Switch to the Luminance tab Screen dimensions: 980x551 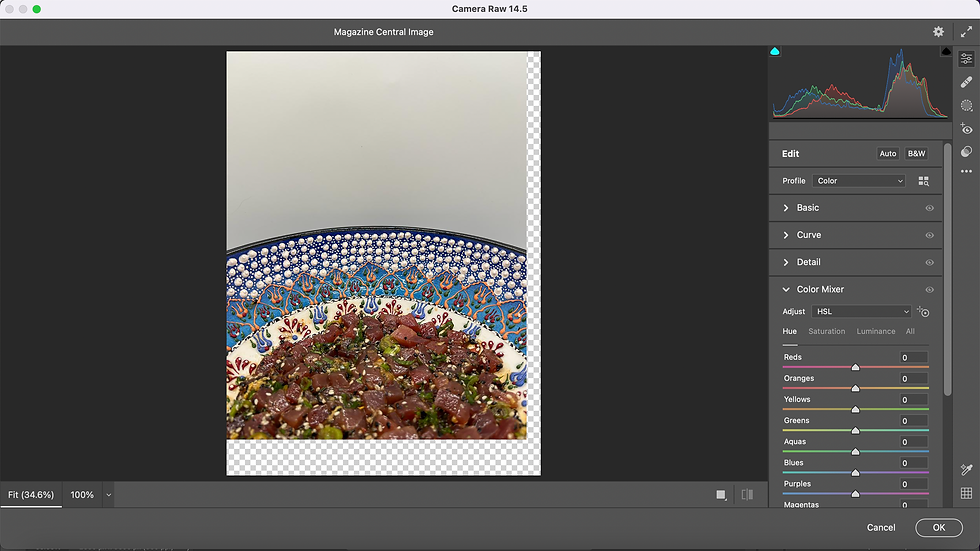(876, 331)
